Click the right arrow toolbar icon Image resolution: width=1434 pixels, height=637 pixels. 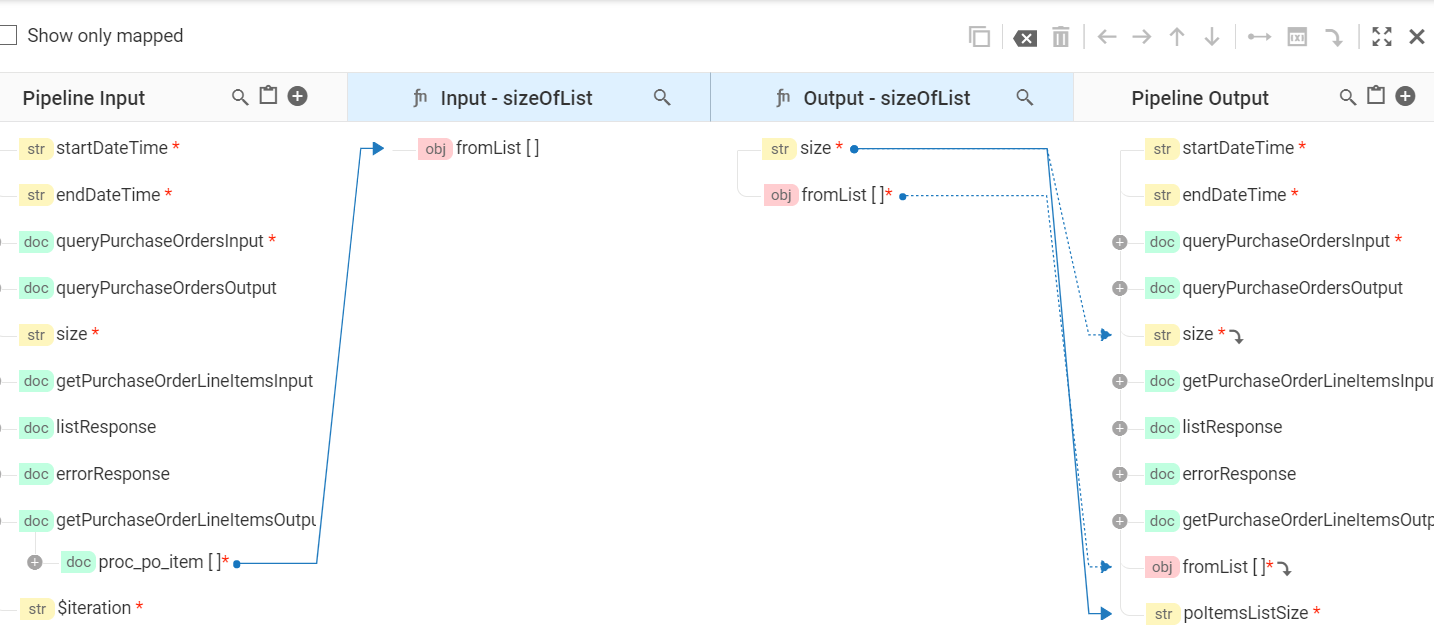point(1142,37)
